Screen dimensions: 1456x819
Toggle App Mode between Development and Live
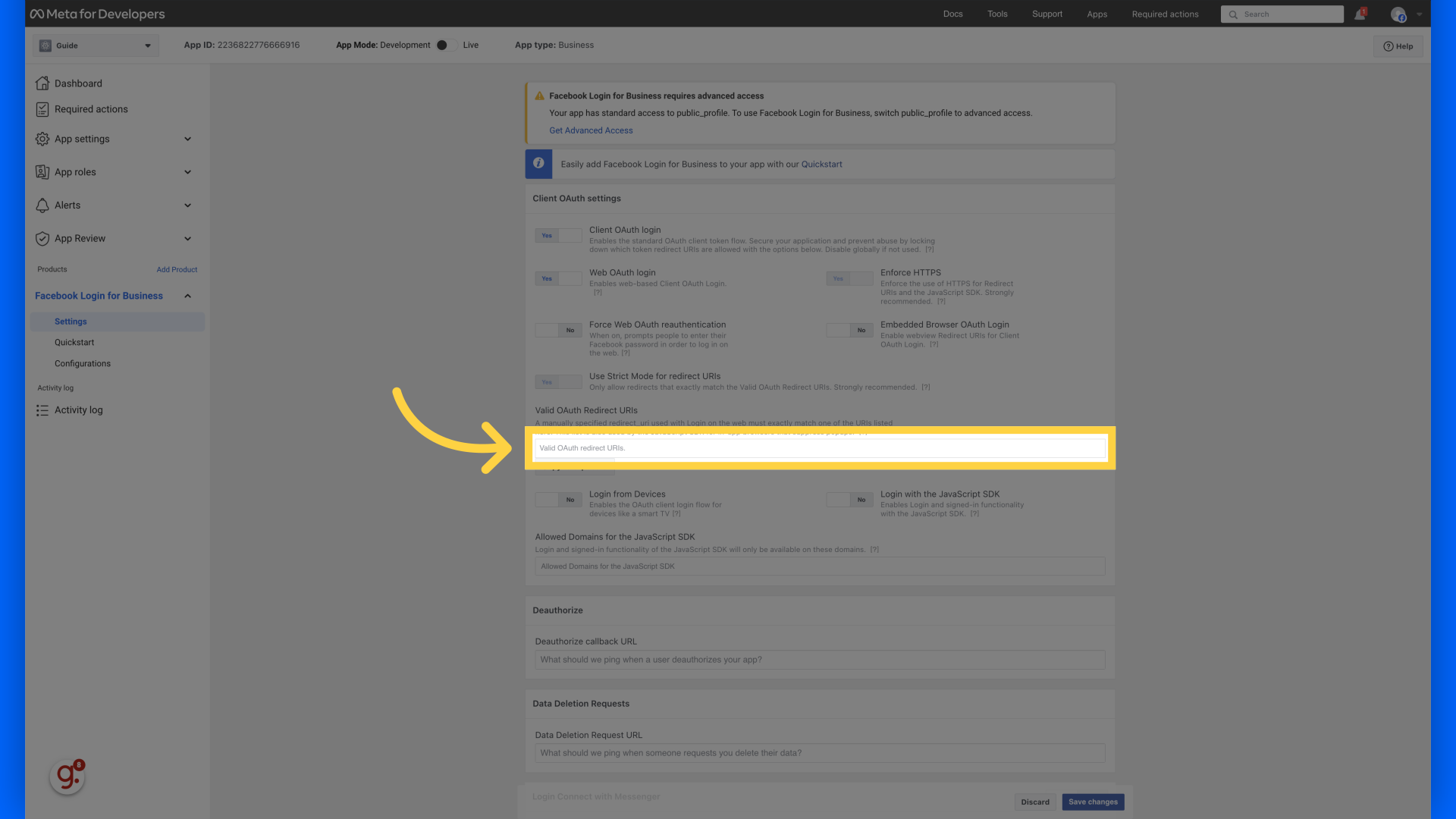click(446, 45)
